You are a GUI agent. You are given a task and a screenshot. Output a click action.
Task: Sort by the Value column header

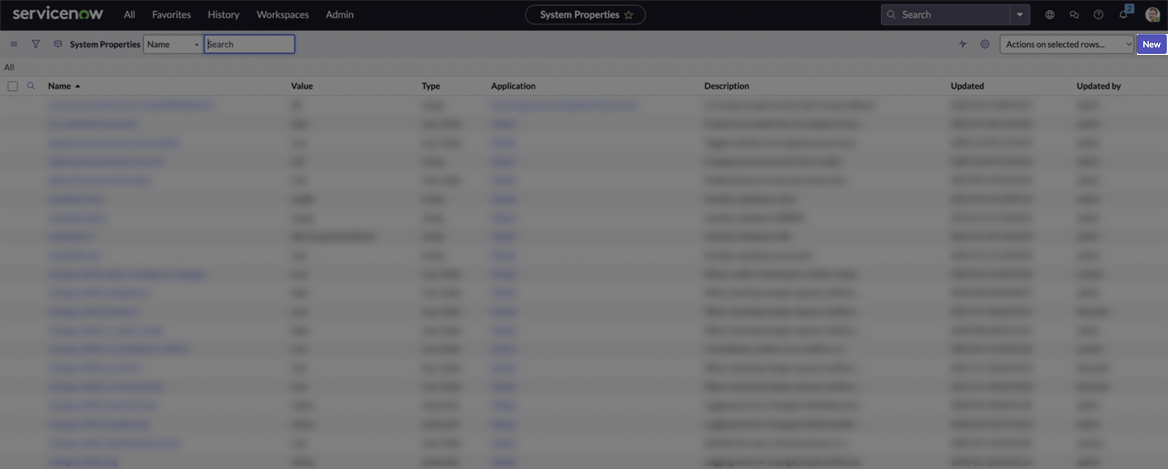point(302,86)
